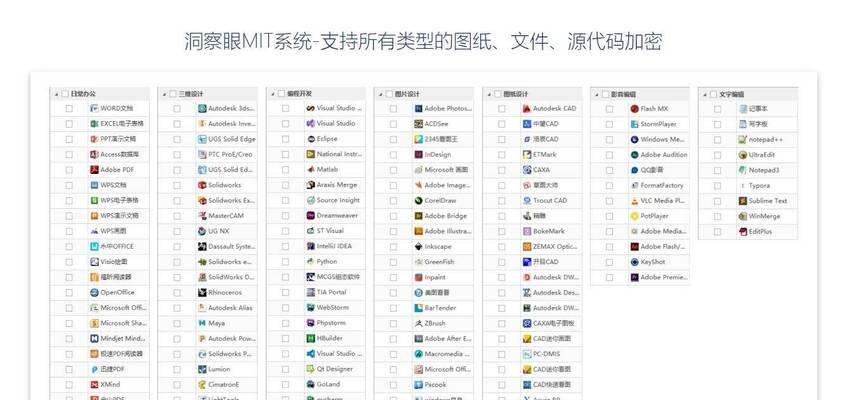847x400 pixels.
Task: Click the Typora label text
Action: (x=759, y=186)
